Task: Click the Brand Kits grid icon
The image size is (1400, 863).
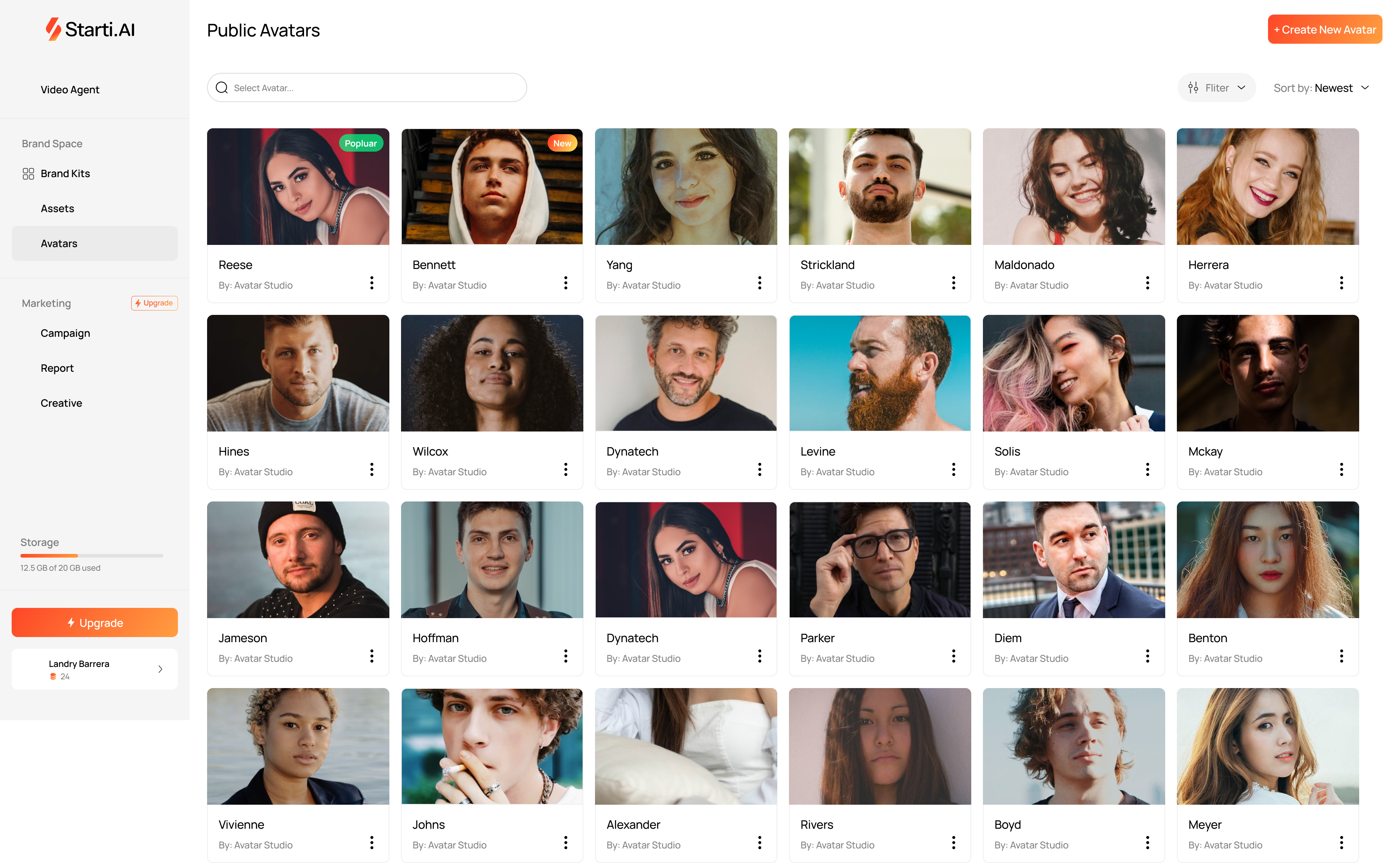Action: [x=28, y=173]
